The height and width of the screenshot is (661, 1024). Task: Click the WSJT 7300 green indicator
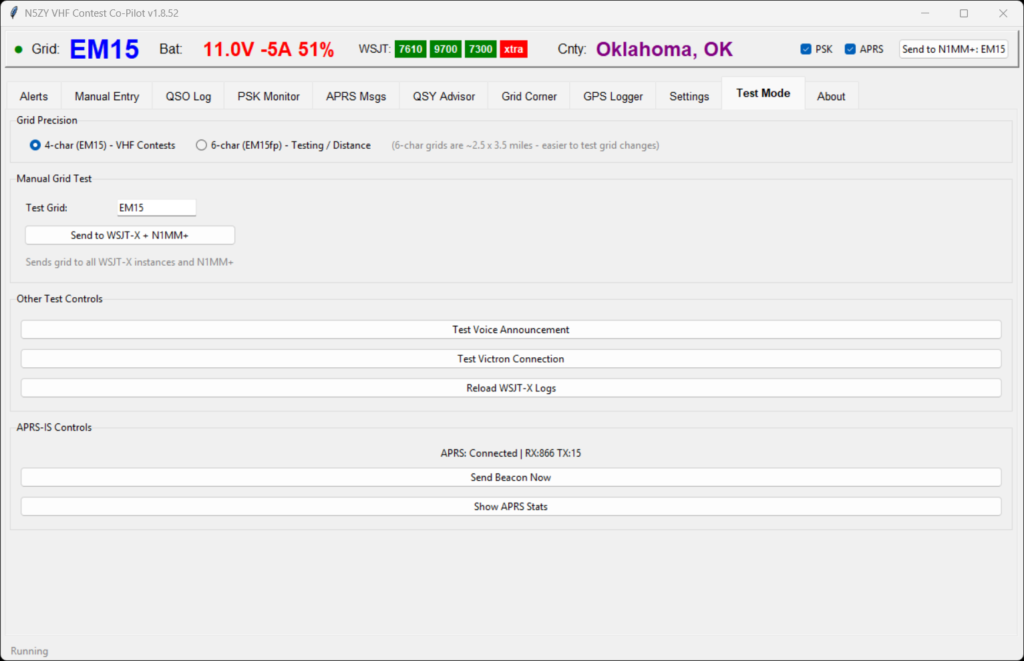click(480, 49)
